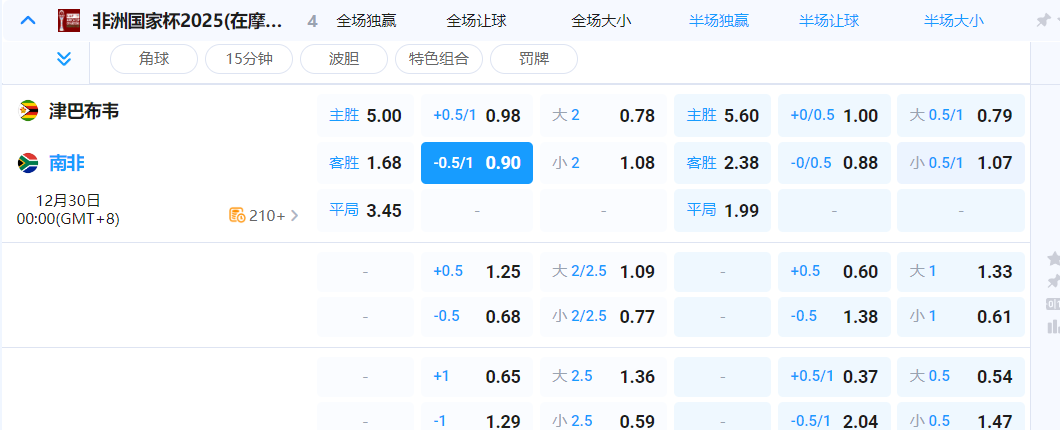
Task: Select half-time handicap +0.5 at 0.60
Action: click(x=834, y=272)
